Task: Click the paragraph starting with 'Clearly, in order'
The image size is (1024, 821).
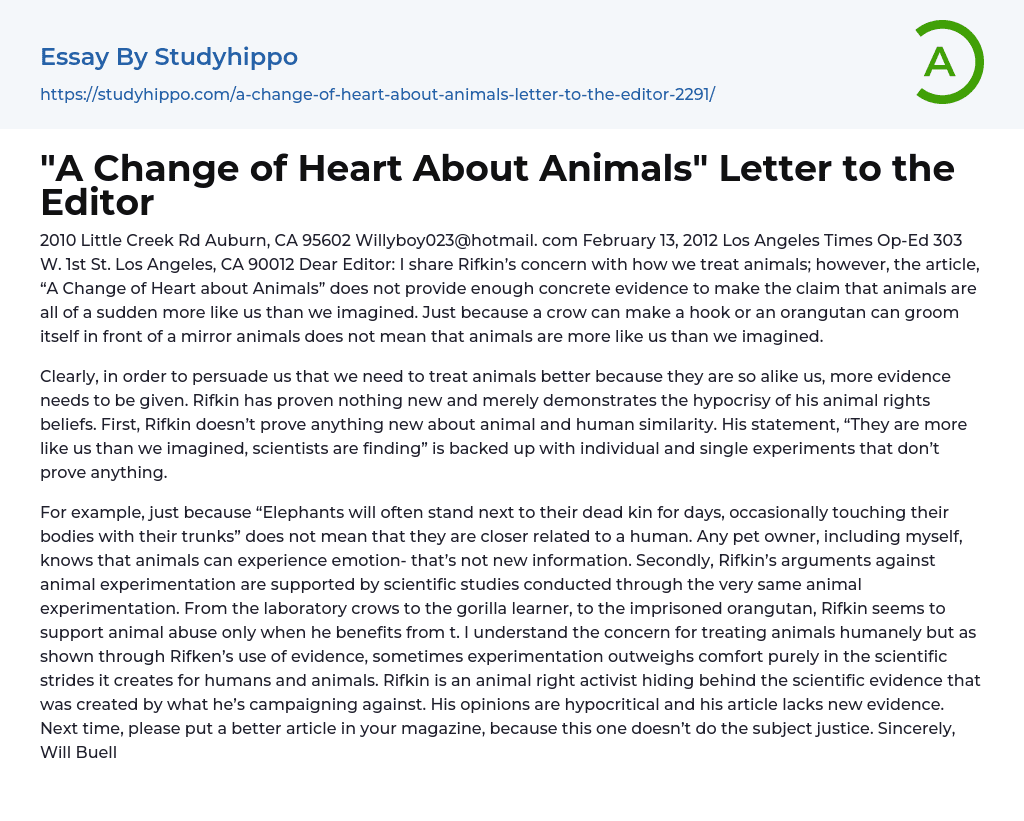Action: tap(500, 424)
